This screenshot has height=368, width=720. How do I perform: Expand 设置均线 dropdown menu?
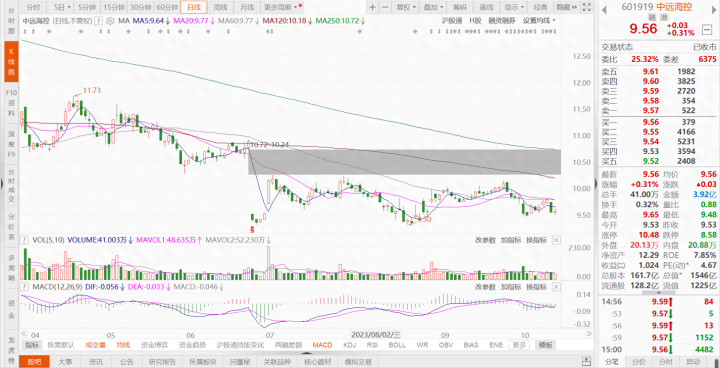[539, 21]
